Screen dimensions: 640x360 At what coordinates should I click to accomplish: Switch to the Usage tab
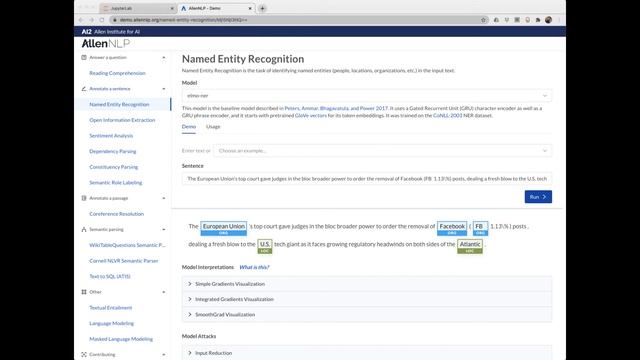pos(213,127)
